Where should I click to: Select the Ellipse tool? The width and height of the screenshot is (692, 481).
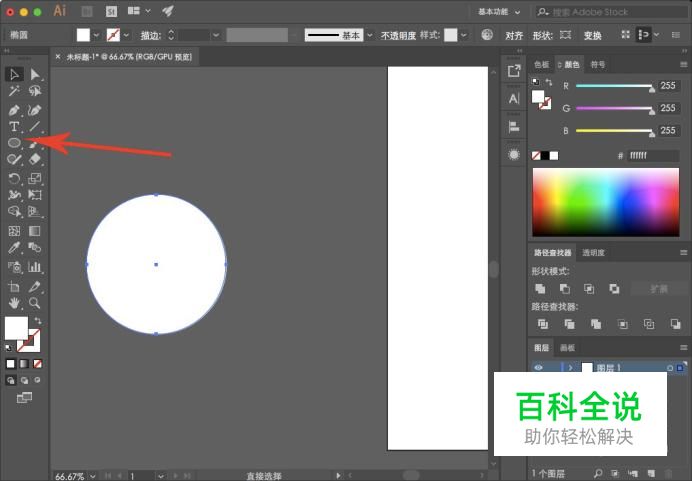(x=14, y=143)
